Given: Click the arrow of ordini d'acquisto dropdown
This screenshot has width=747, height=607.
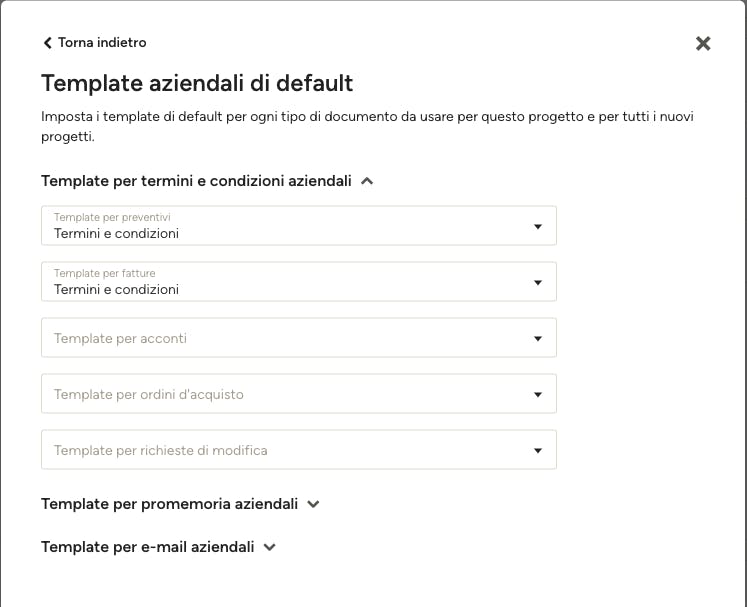Looking at the screenshot, I should pos(538,395).
